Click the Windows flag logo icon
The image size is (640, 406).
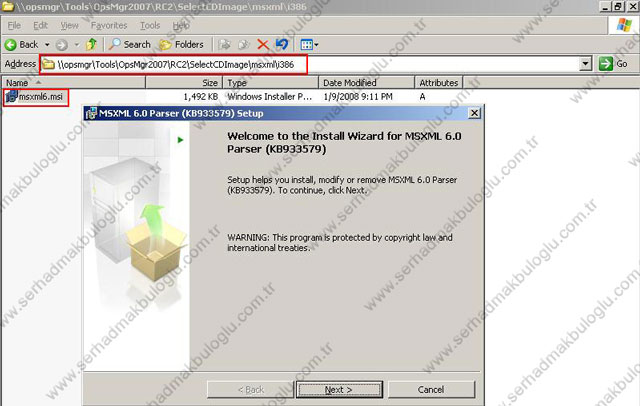(x=624, y=25)
